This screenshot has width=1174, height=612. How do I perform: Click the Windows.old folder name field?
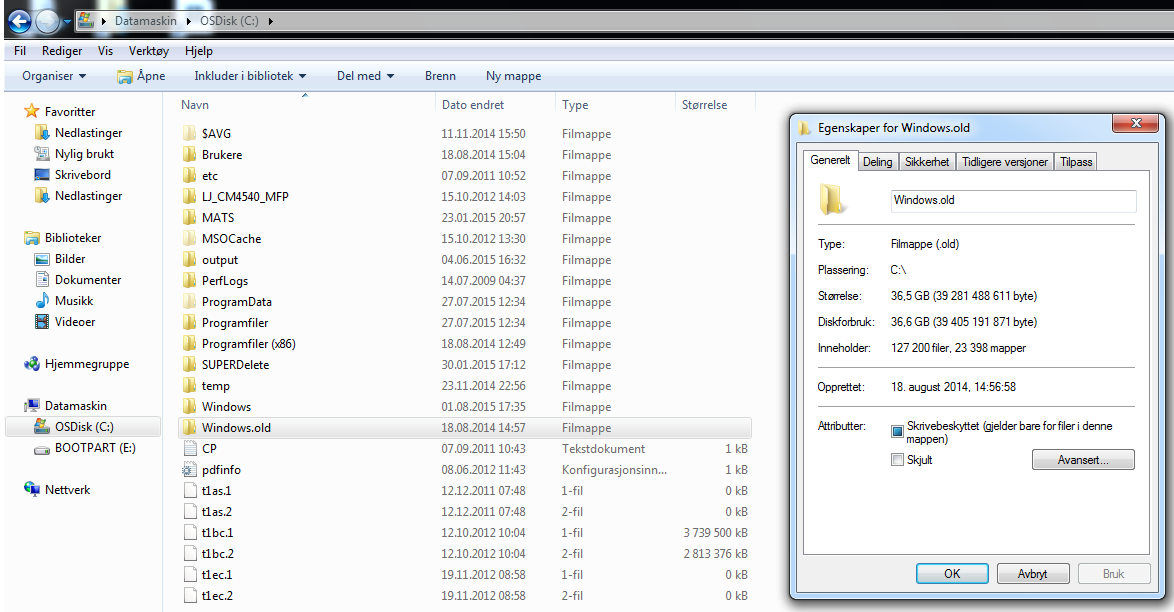pyautogui.click(x=1013, y=201)
